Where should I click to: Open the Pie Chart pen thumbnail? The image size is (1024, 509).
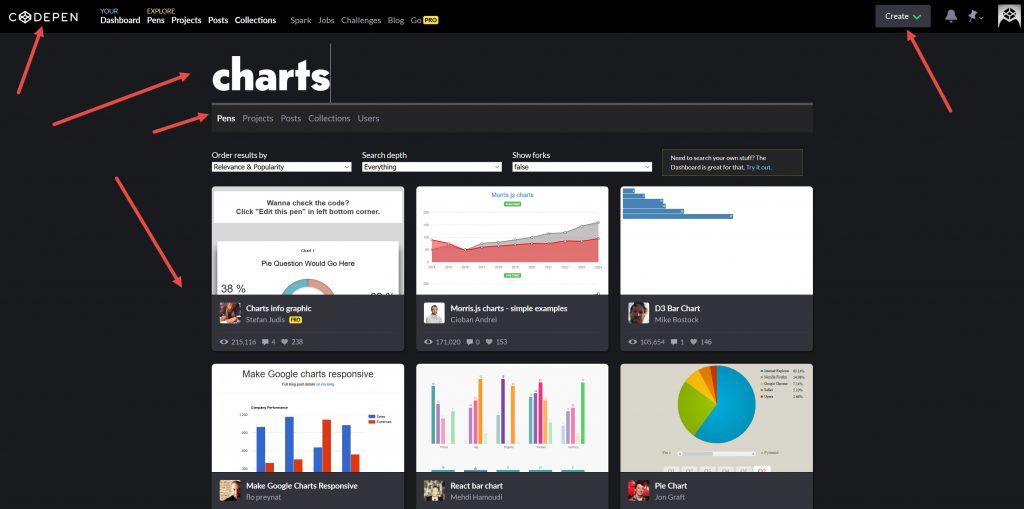click(x=716, y=417)
